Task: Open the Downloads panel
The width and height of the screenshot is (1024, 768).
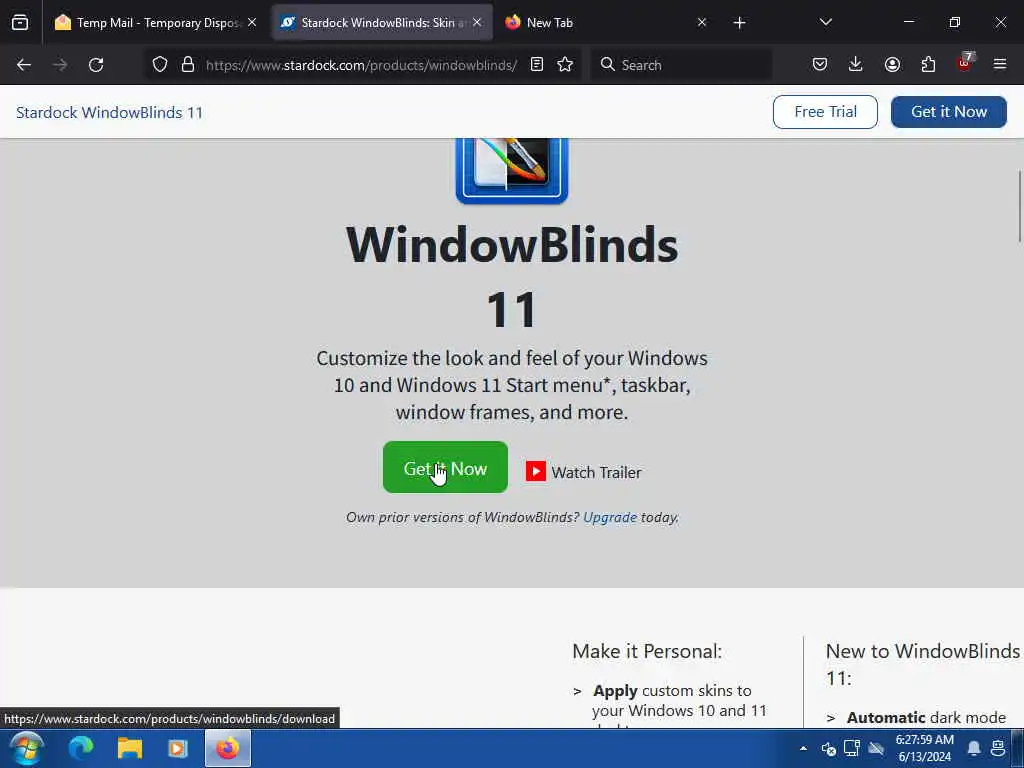Action: [856, 65]
